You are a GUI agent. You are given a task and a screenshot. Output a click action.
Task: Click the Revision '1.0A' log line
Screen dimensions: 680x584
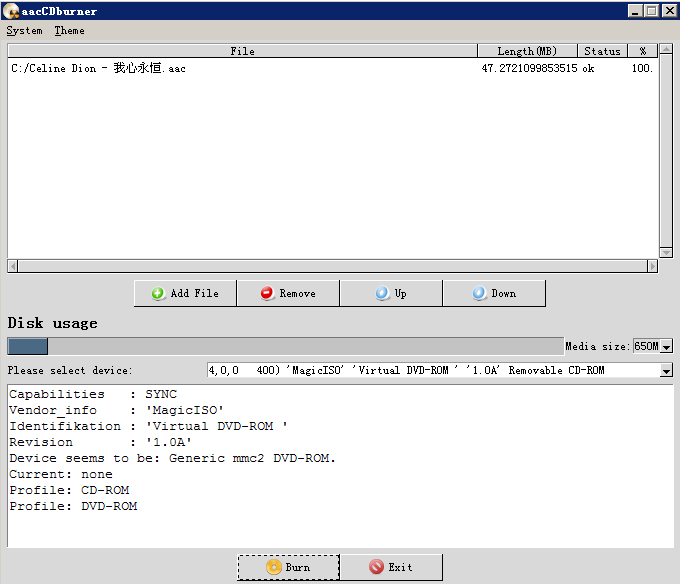point(101,442)
